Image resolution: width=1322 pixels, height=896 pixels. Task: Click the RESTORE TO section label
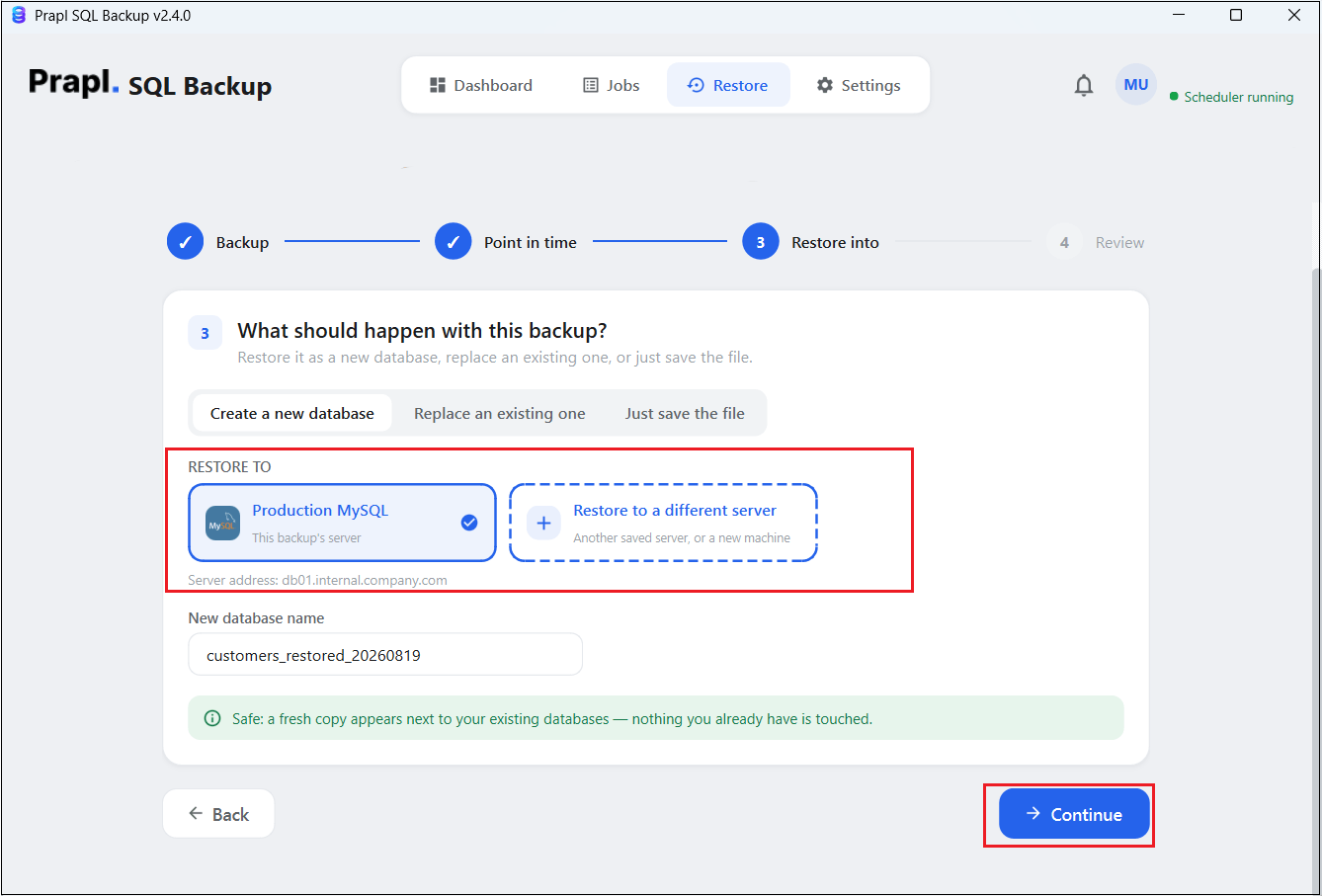point(229,466)
